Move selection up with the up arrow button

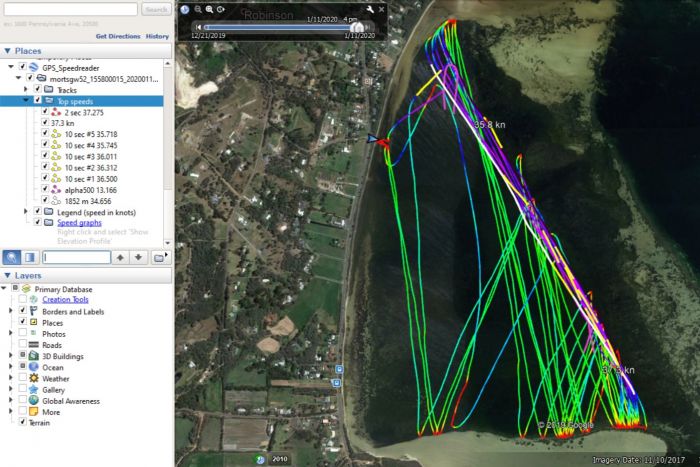pos(119,257)
